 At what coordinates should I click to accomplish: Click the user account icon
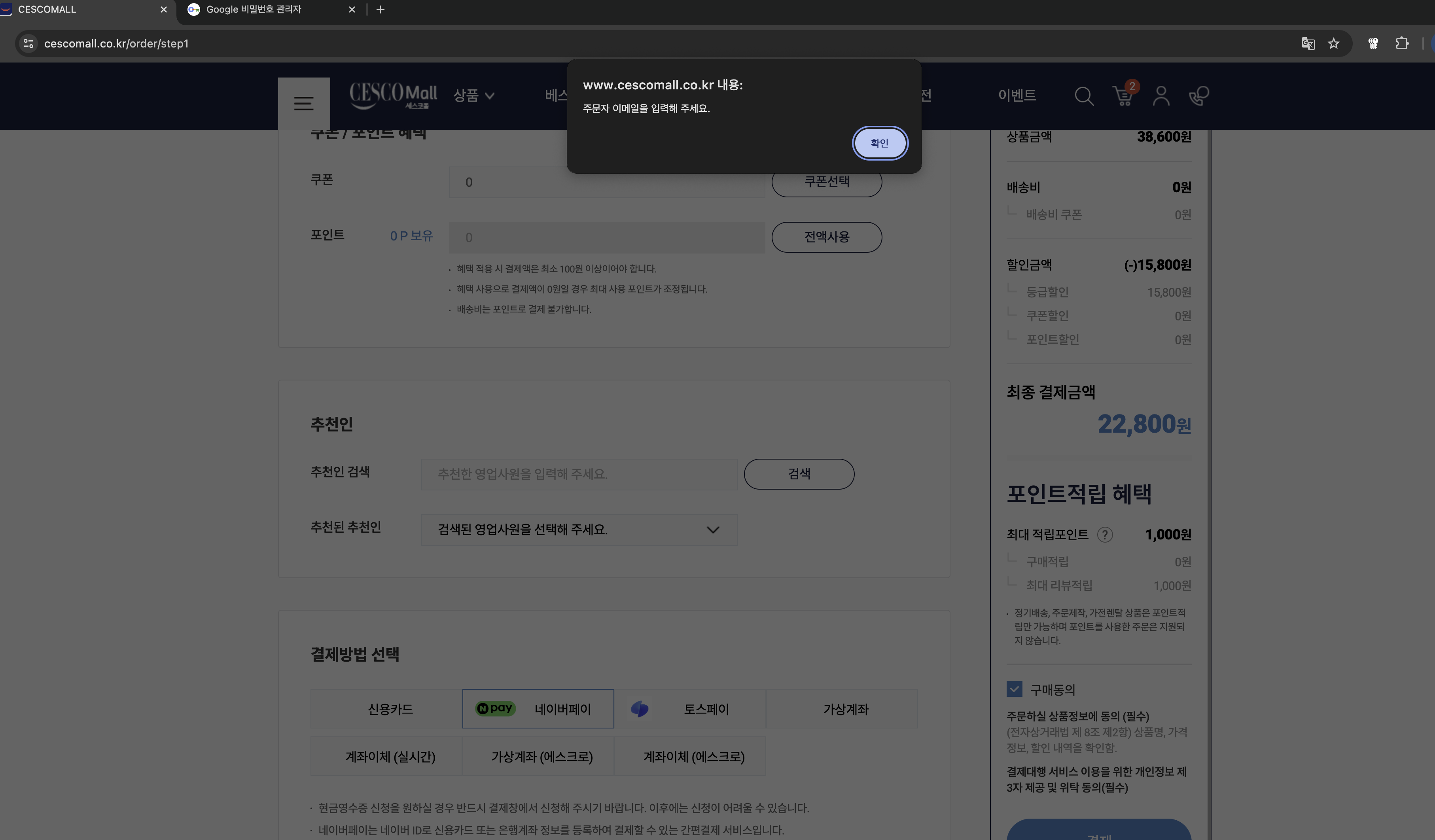pyautogui.click(x=1160, y=96)
